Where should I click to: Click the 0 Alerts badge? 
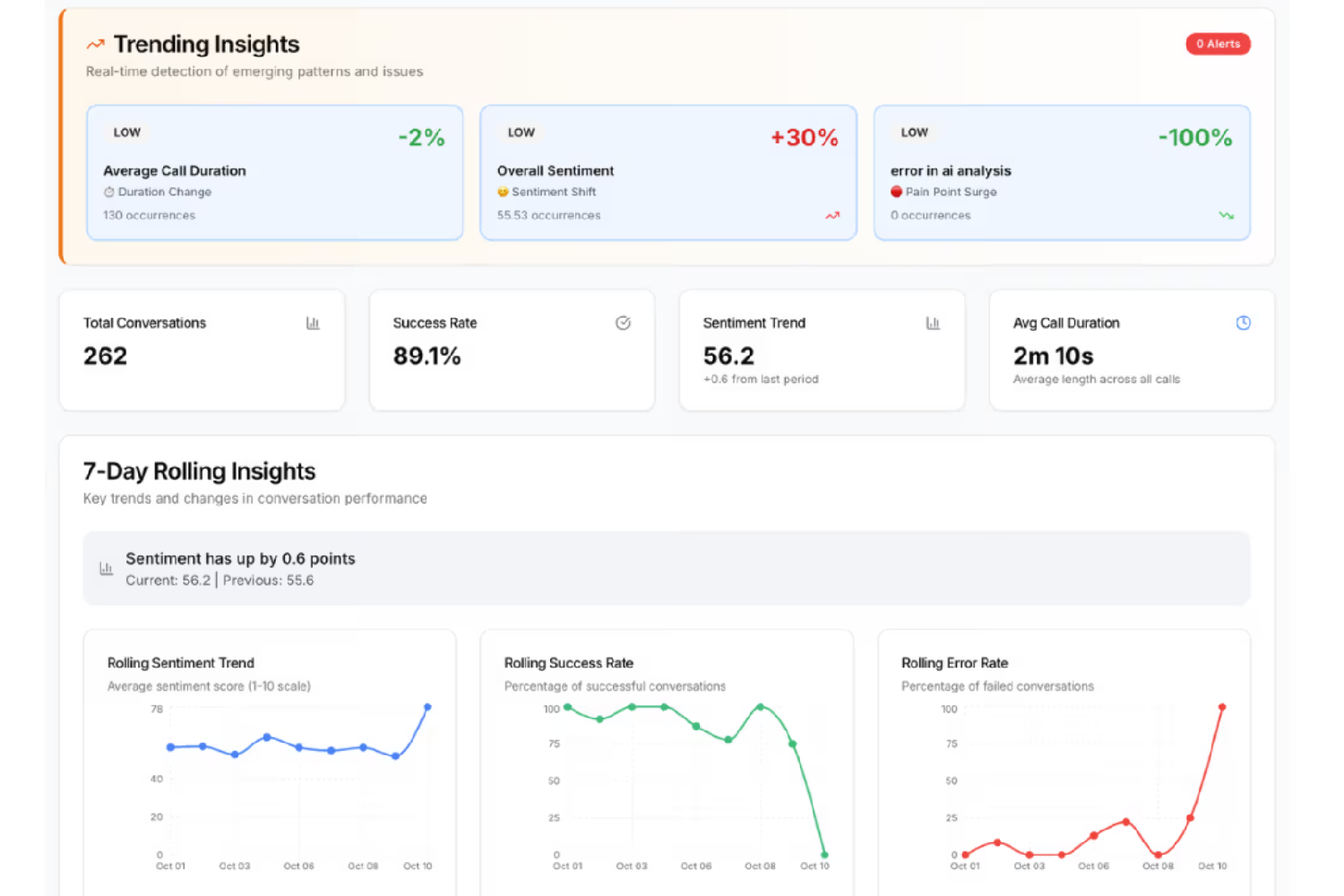(1219, 43)
